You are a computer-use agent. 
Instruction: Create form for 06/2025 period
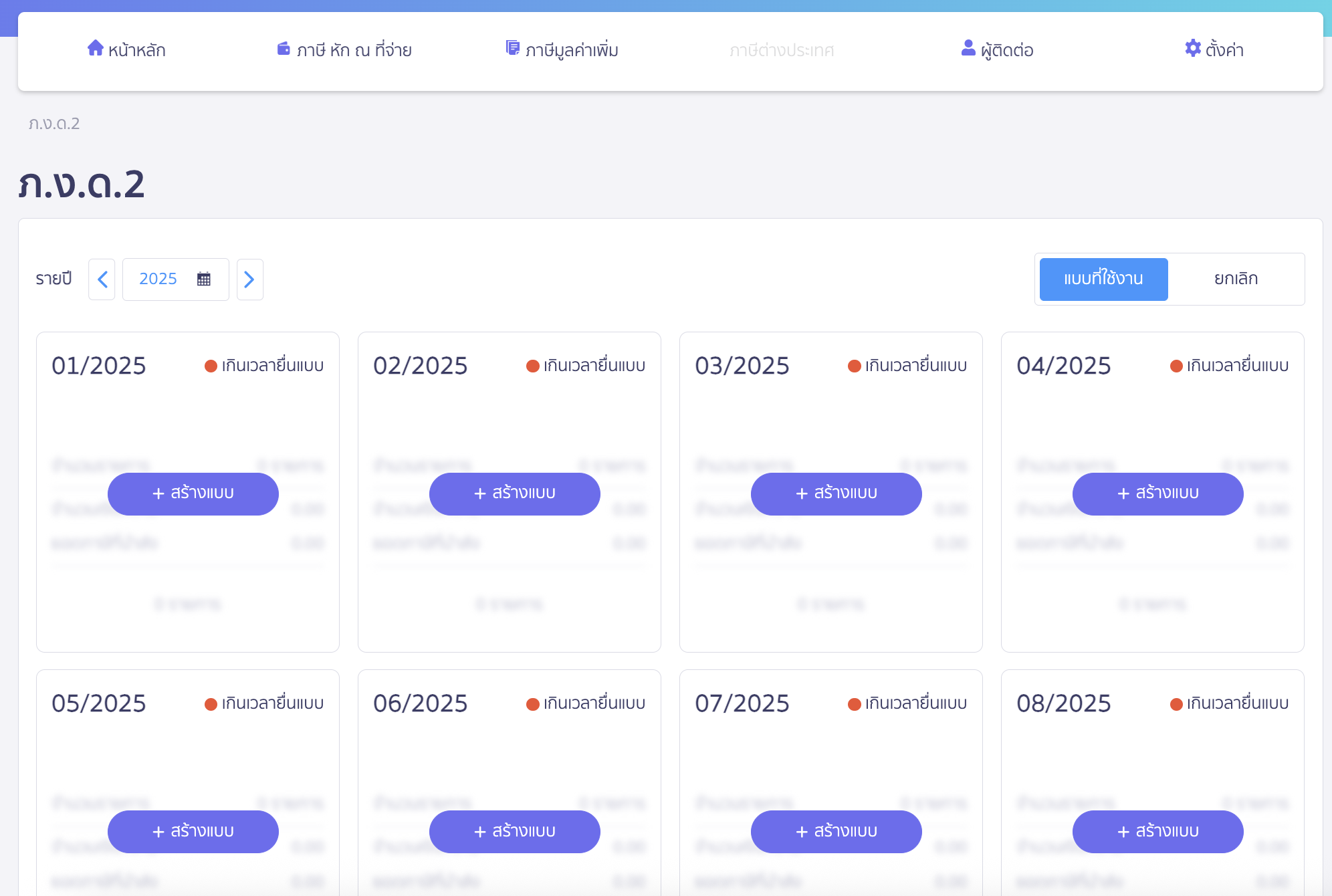pos(514,831)
